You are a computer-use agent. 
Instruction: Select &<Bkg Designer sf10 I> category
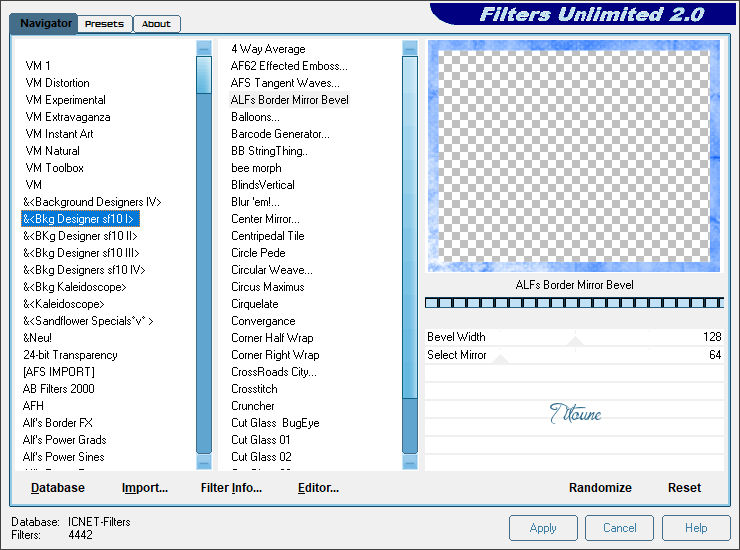click(x=78, y=219)
